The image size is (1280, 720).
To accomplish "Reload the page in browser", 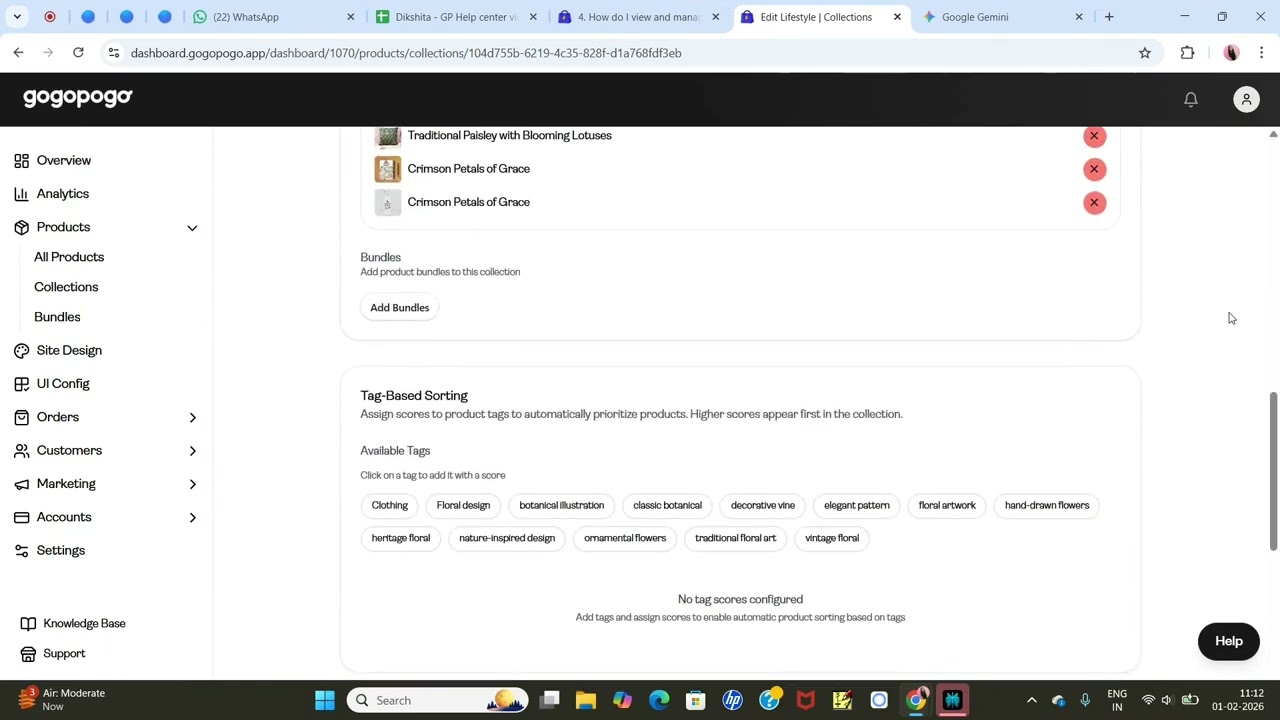I will [78, 53].
